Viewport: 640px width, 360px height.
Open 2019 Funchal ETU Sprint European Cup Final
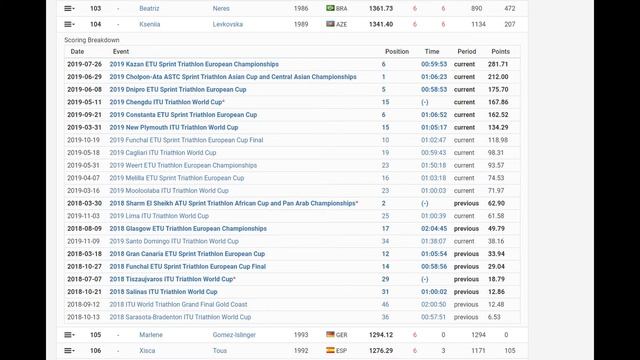coord(186,140)
